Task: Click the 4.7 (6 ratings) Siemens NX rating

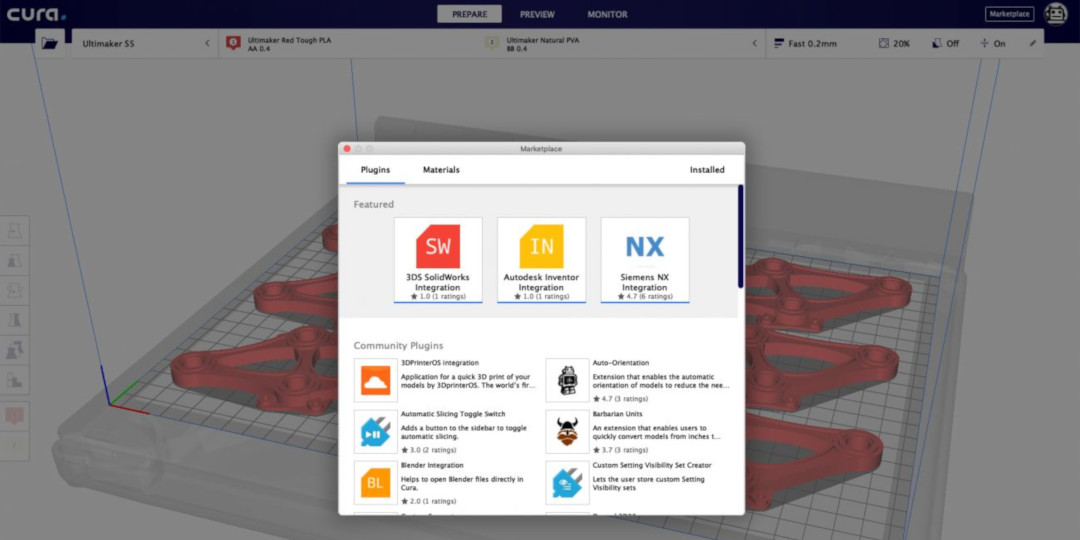Action: (x=645, y=296)
